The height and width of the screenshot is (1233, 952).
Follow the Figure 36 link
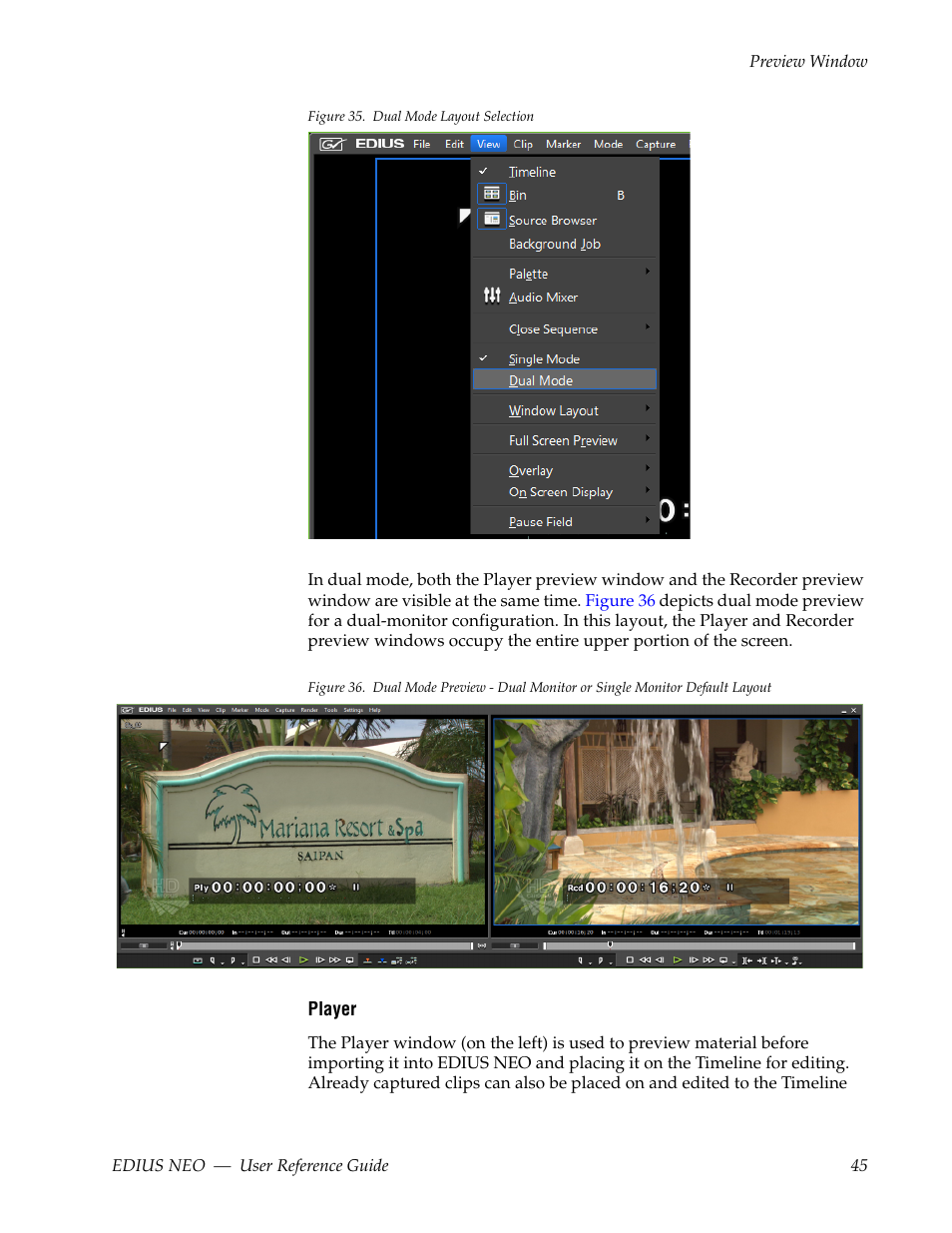[620, 600]
